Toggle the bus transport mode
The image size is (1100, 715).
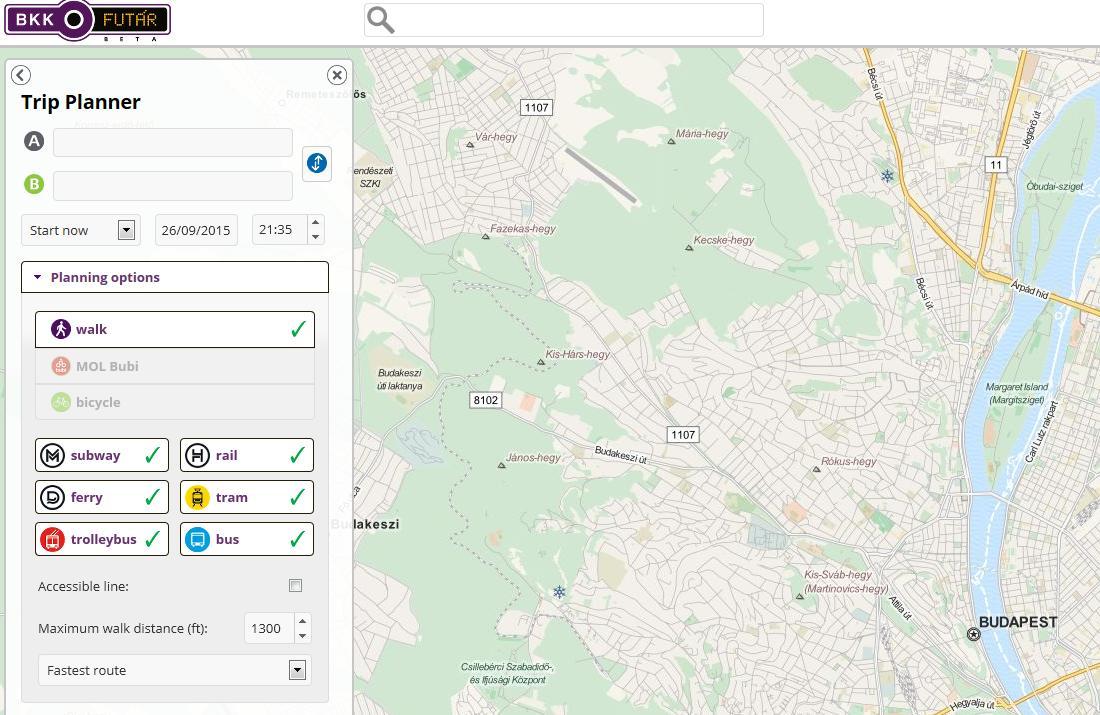pyautogui.click(x=247, y=539)
